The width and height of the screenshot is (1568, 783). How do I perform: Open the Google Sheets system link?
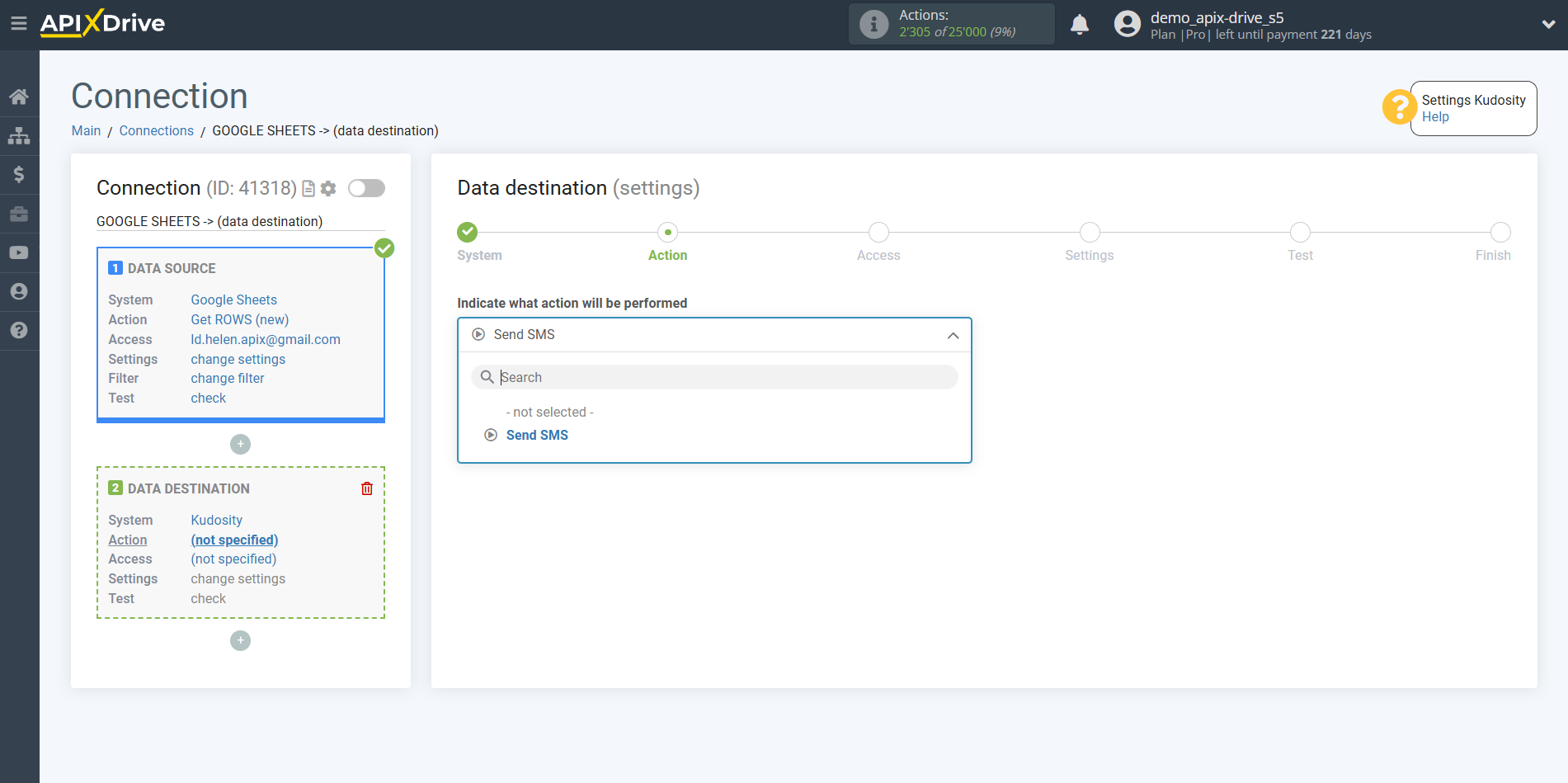tap(233, 300)
